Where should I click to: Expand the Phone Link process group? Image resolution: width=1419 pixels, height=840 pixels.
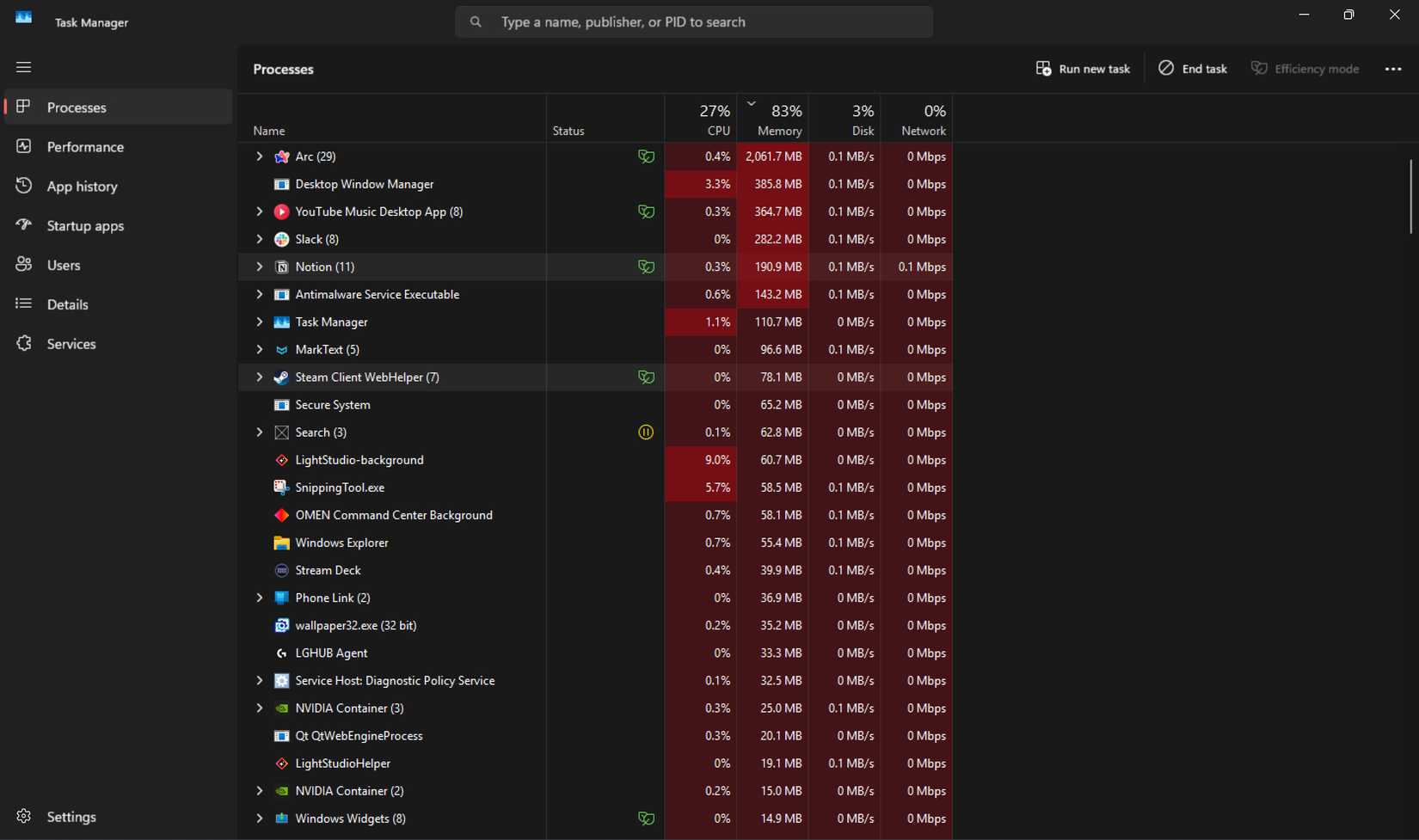[x=260, y=598]
